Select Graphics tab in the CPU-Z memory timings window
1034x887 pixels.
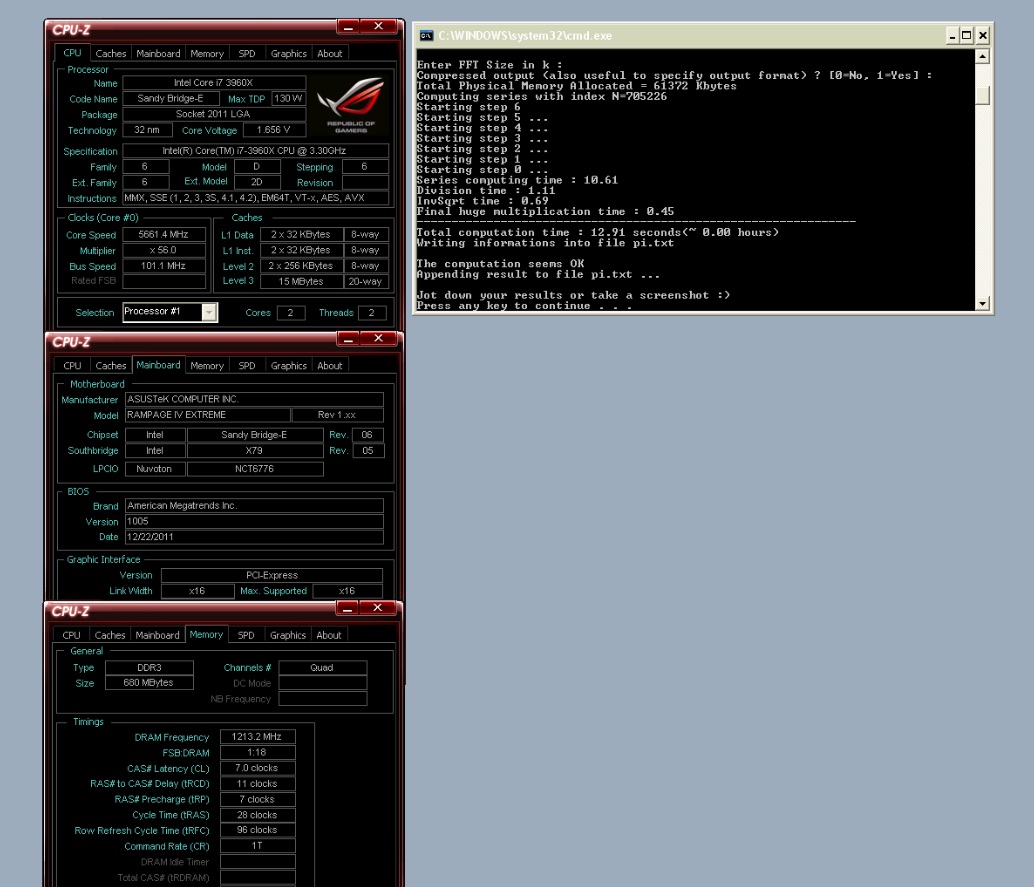click(288, 635)
